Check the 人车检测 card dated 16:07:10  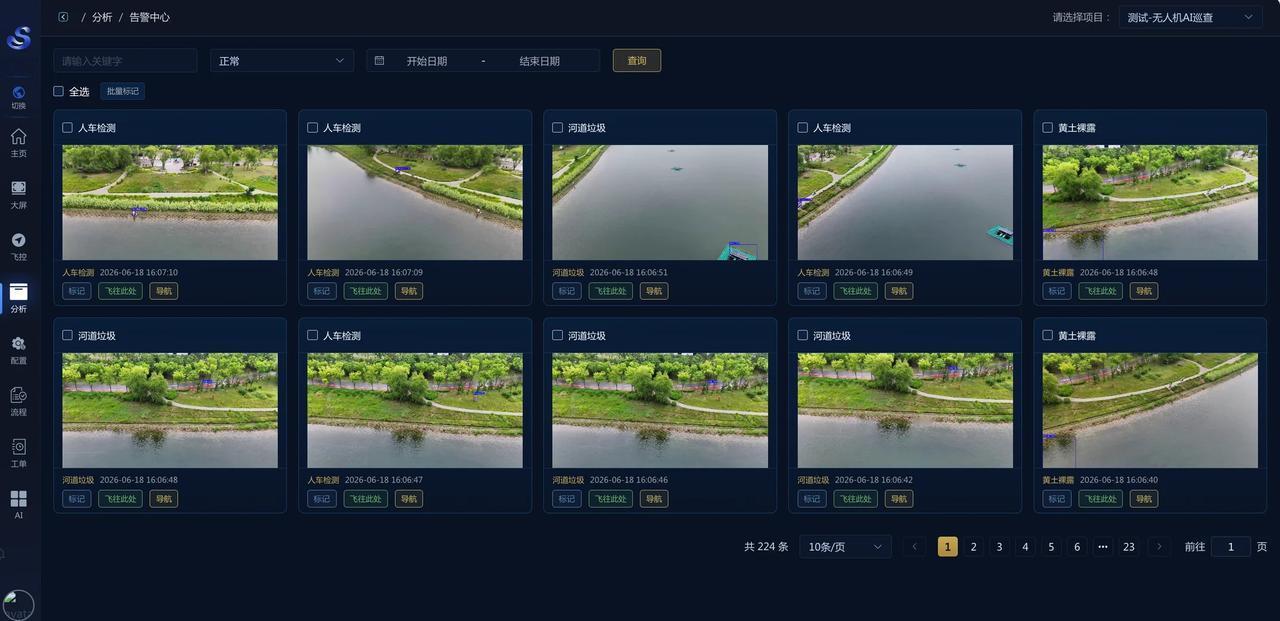(x=67, y=128)
